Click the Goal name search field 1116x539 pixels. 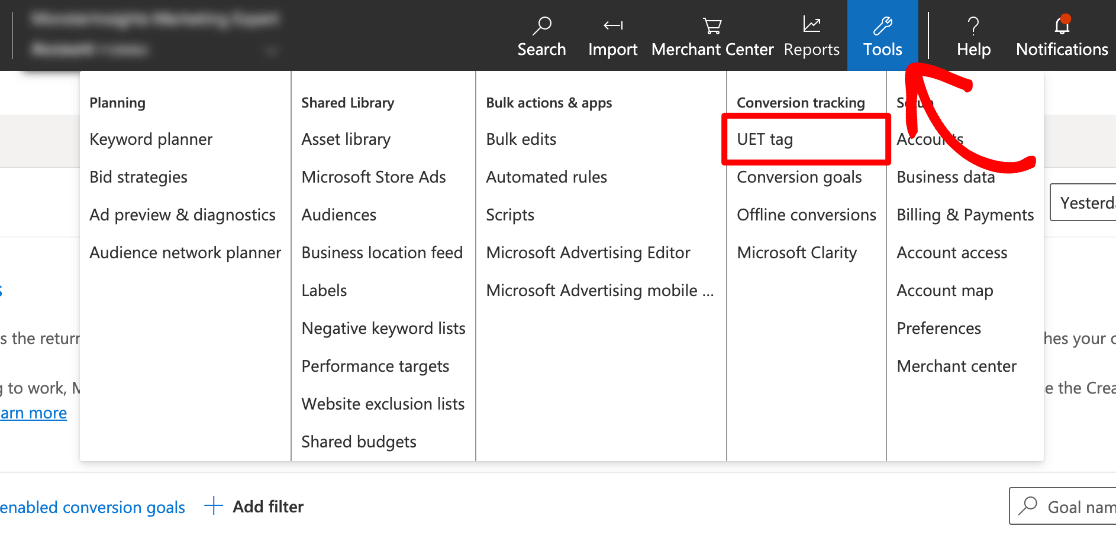click(1075, 507)
